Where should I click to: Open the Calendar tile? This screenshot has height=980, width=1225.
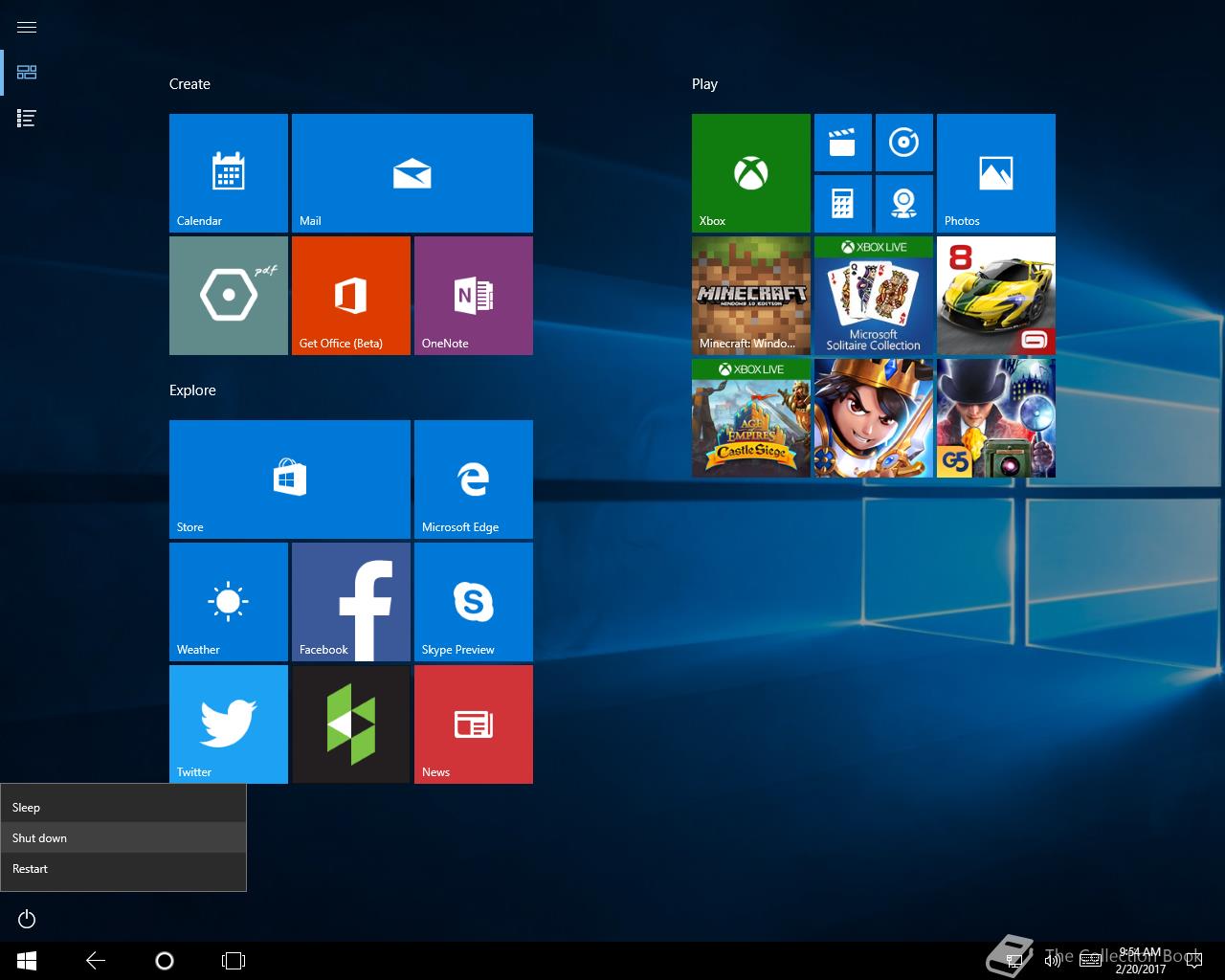coord(229,173)
